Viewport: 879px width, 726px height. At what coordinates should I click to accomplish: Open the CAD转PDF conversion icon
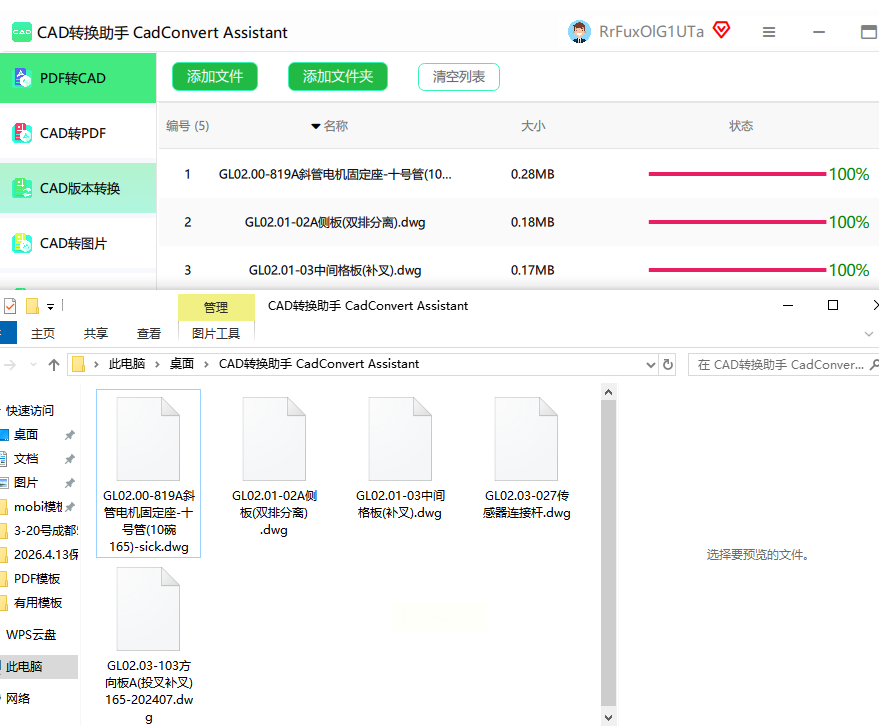(x=22, y=133)
